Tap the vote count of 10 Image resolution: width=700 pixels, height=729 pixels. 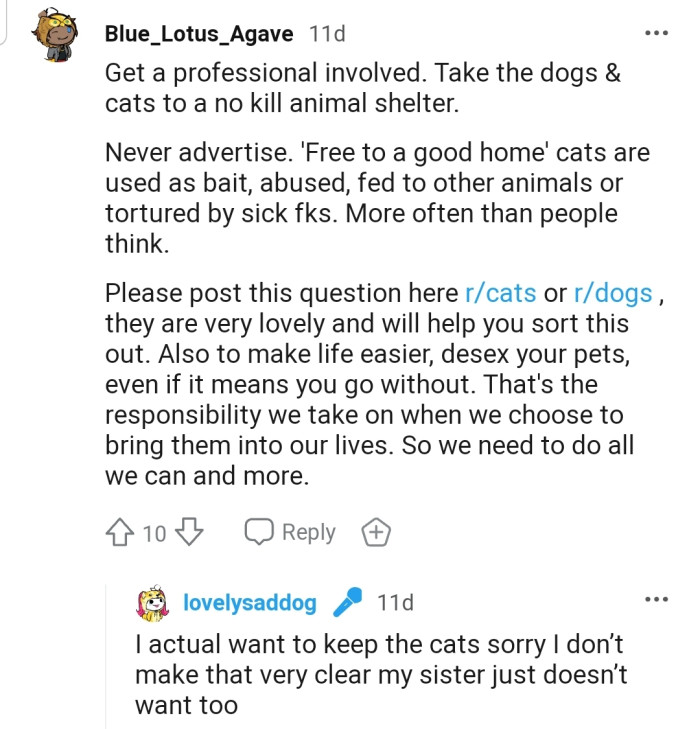(154, 533)
